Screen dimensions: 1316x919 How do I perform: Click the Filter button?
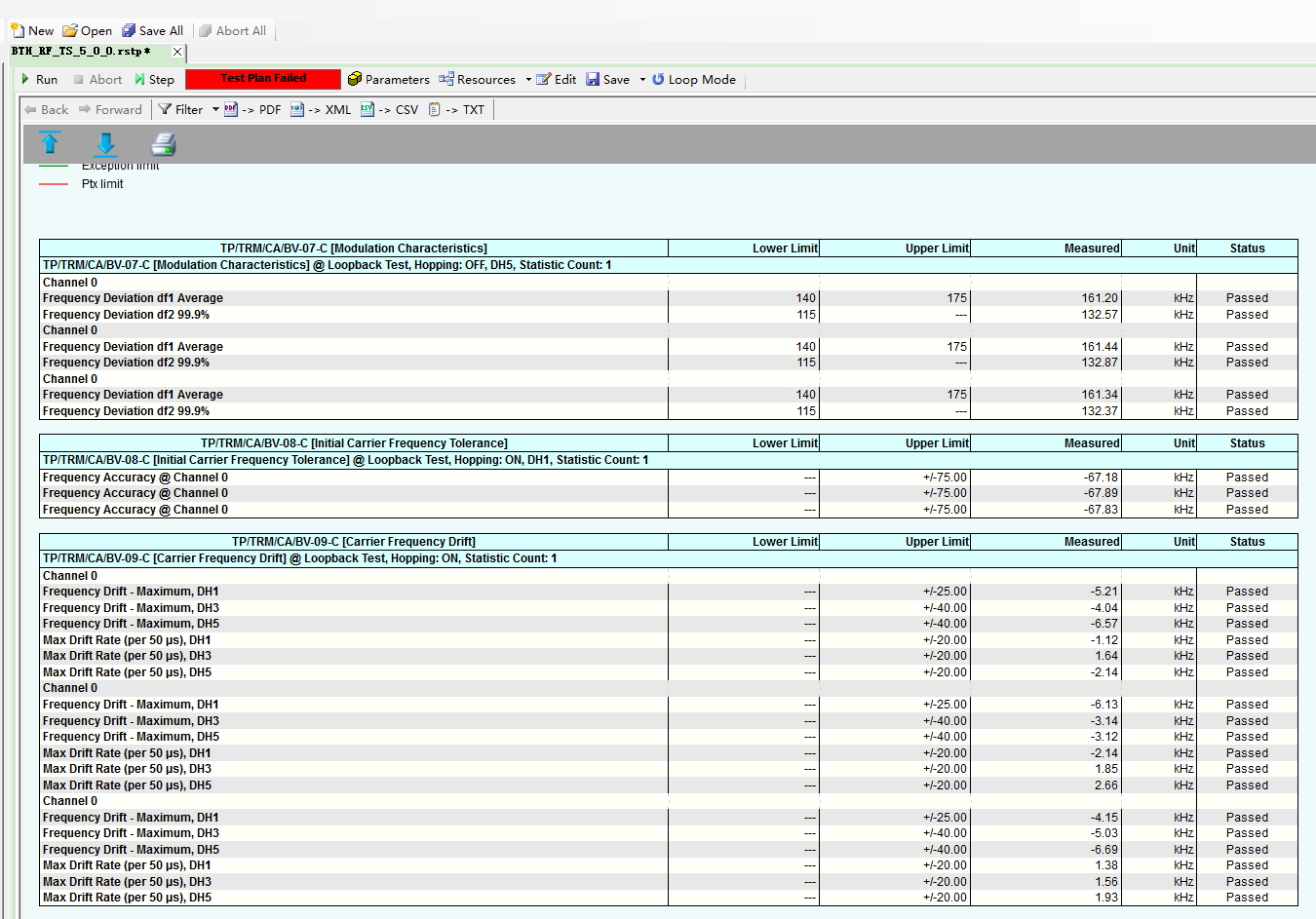[x=181, y=110]
